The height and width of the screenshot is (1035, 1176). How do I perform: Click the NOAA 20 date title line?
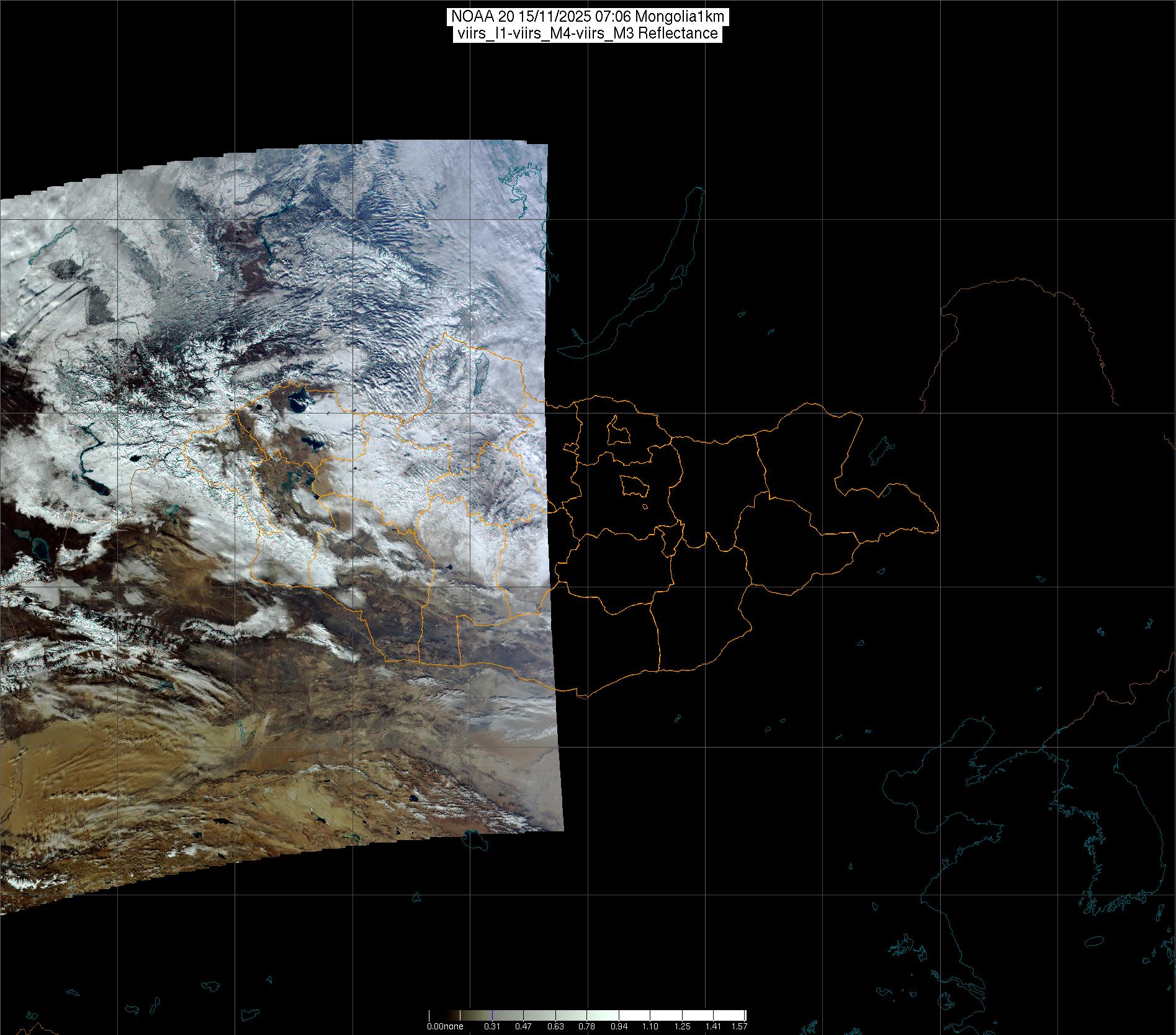pos(587,17)
